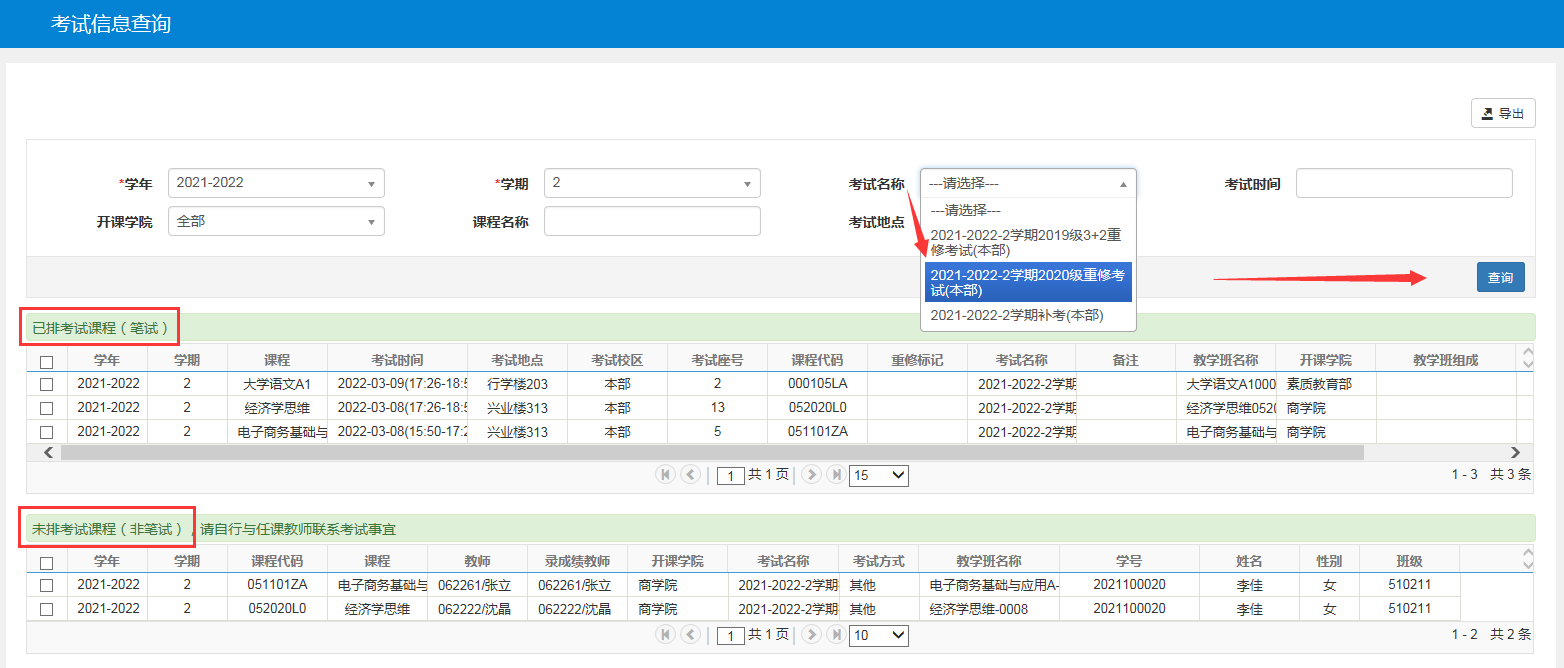Tick the checkbox for 大学语文A1 row

tap(47, 384)
